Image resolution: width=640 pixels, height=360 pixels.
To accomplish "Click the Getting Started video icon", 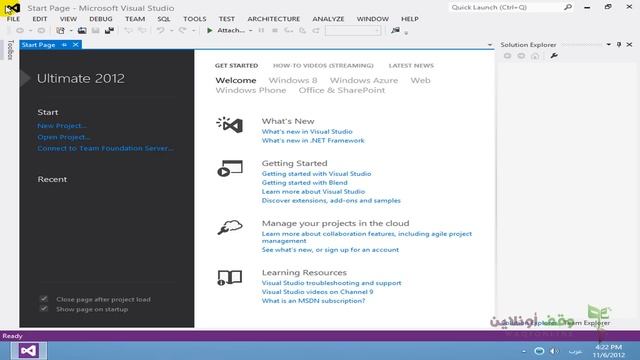I will point(230,168).
